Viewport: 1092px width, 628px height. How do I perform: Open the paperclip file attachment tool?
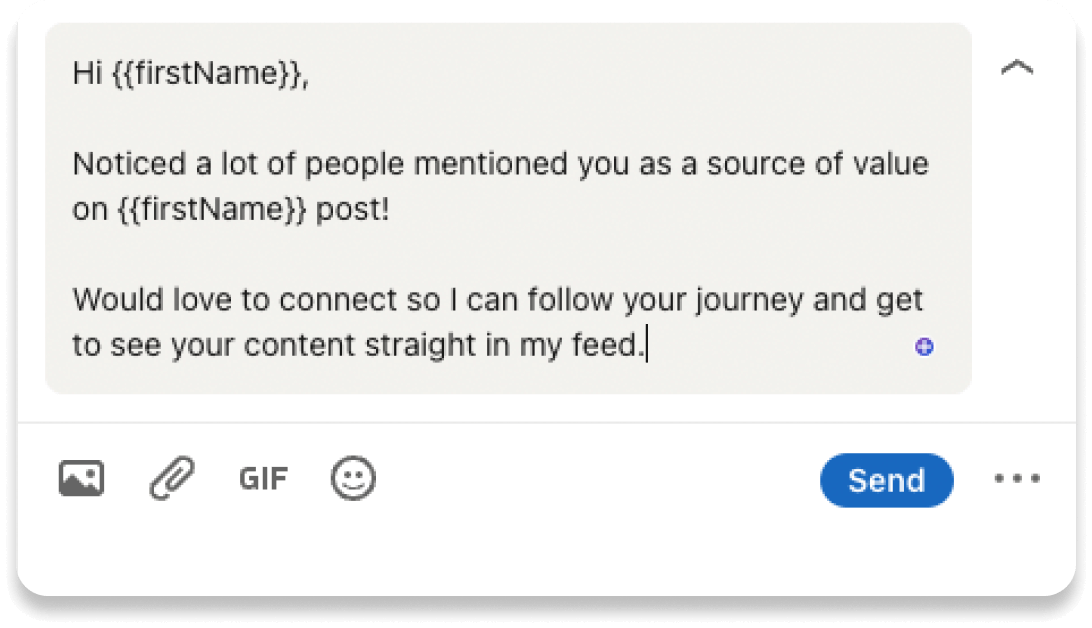click(x=170, y=478)
